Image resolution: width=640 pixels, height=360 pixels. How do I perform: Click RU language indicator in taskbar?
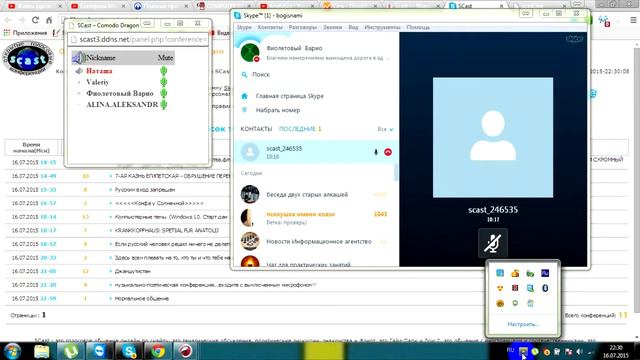[x=510, y=350]
